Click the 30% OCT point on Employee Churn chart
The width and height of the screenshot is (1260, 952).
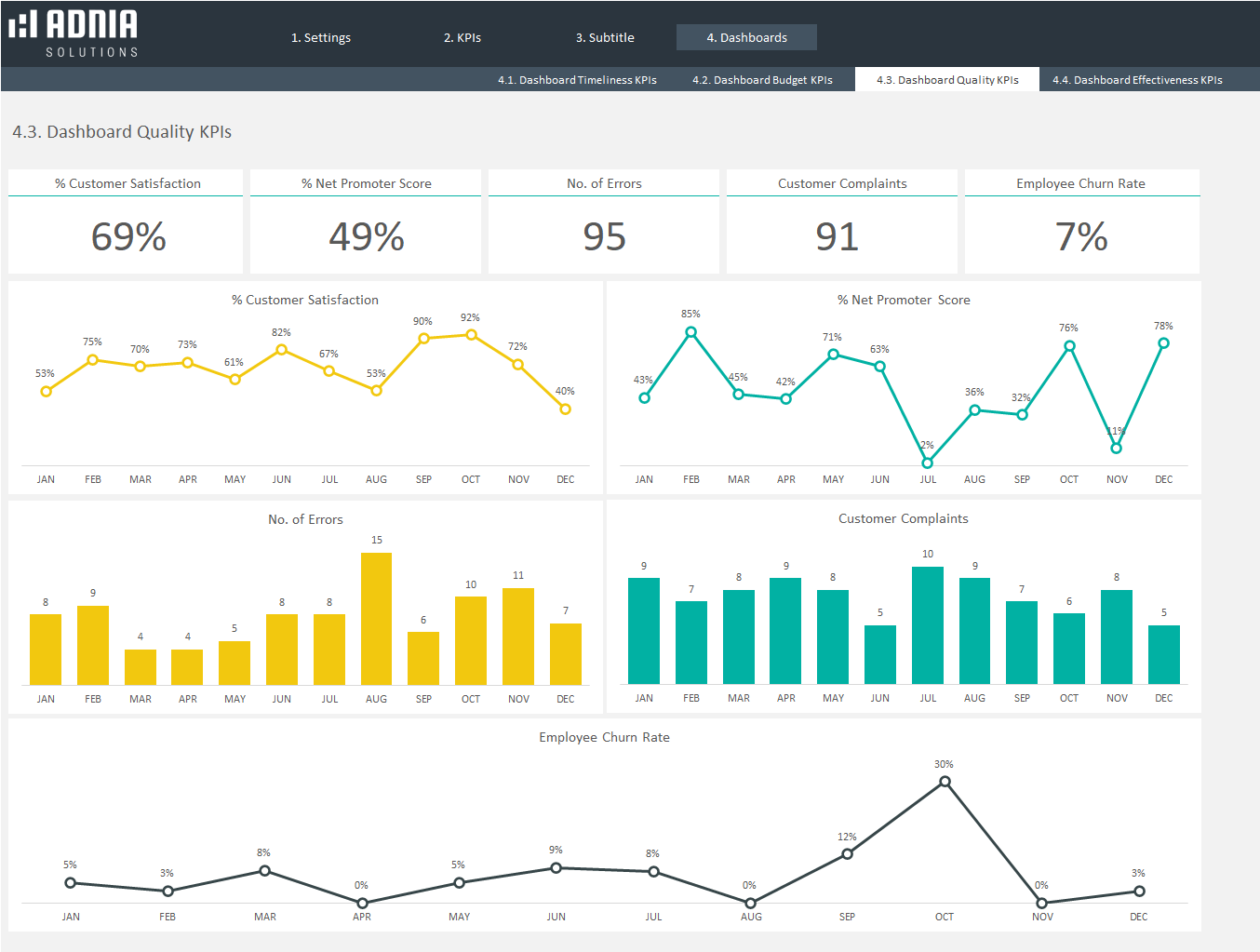[x=945, y=782]
